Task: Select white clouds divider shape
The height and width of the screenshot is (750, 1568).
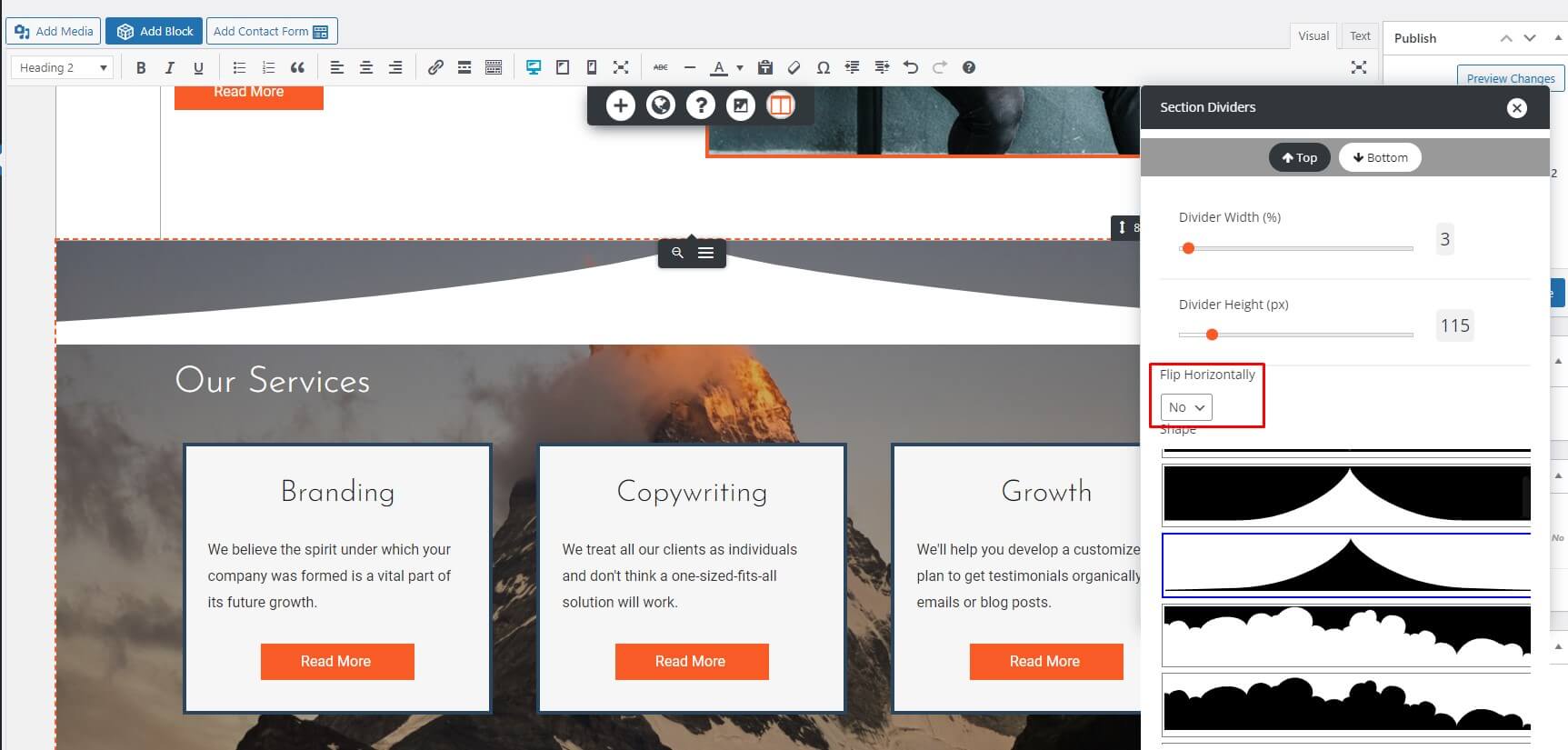Action: tap(1346, 635)
